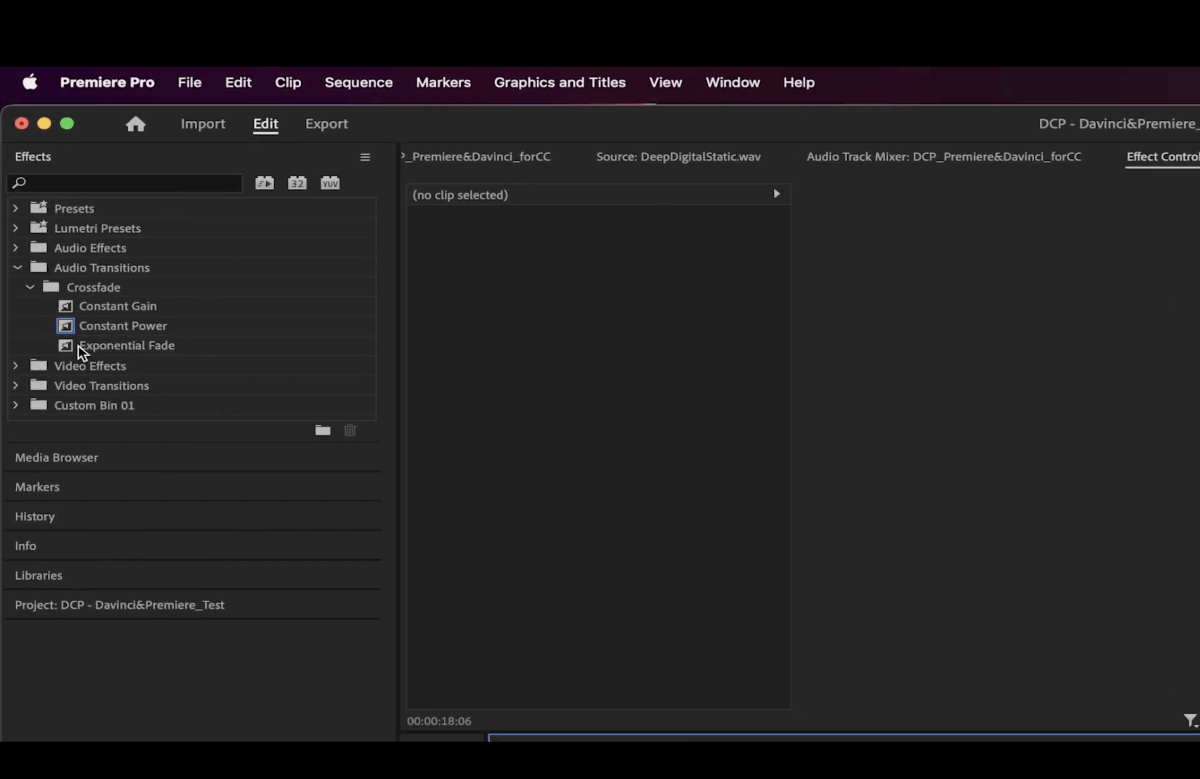Expand the Presets folder
Screen dimensions: 1200x779
(15, 208)
